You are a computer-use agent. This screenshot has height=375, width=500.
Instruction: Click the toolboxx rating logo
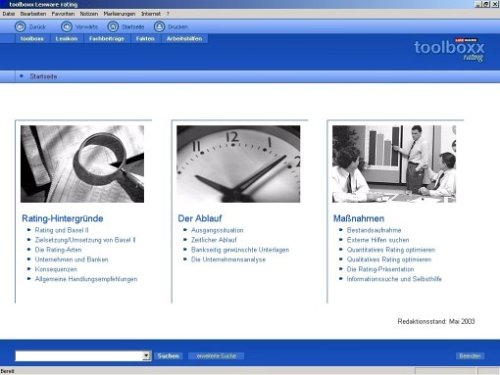449,49
